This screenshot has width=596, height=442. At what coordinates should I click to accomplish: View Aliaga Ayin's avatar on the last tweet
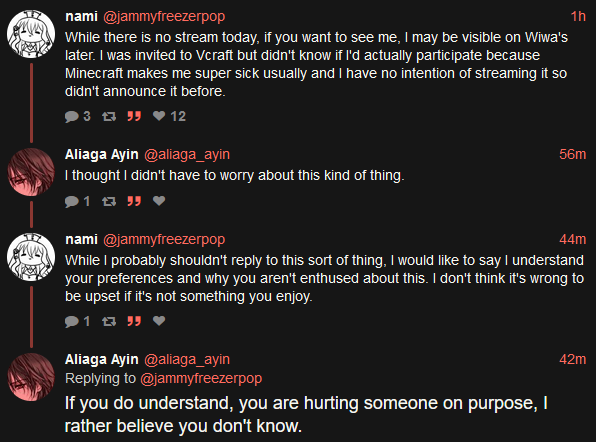coord(31,377)
